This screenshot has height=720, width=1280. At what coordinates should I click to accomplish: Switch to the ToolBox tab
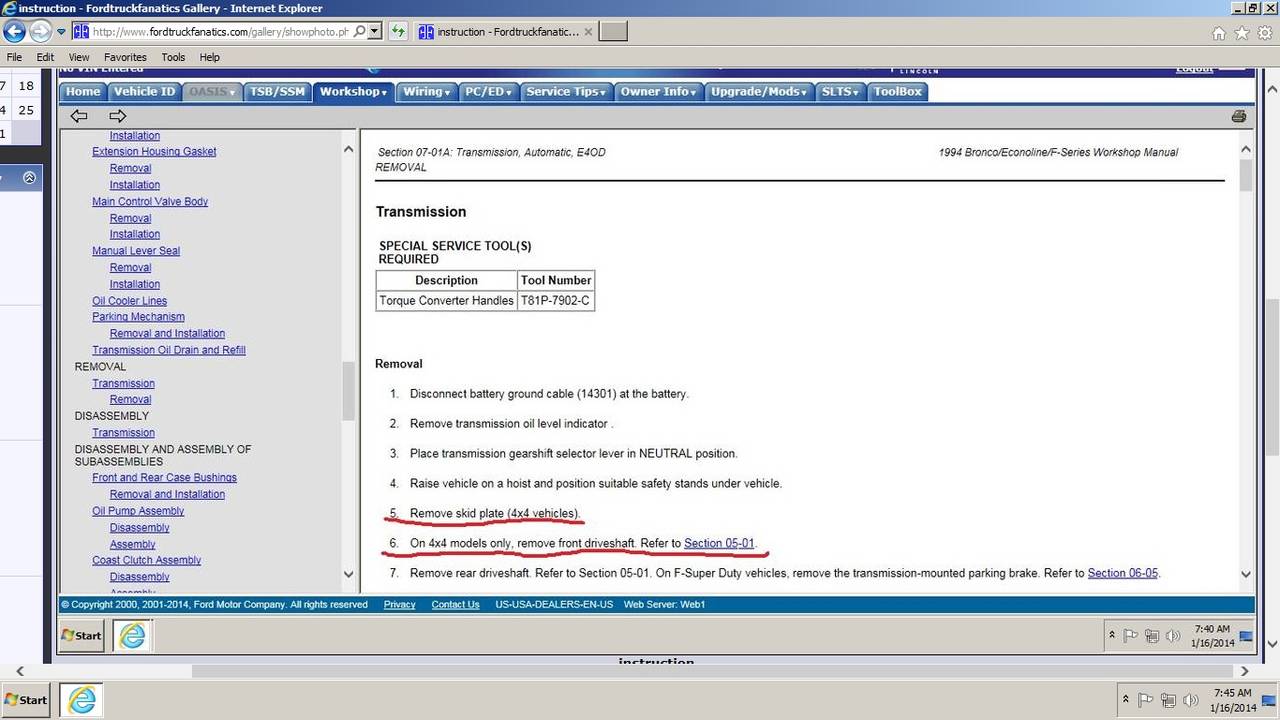pos(898,91)
